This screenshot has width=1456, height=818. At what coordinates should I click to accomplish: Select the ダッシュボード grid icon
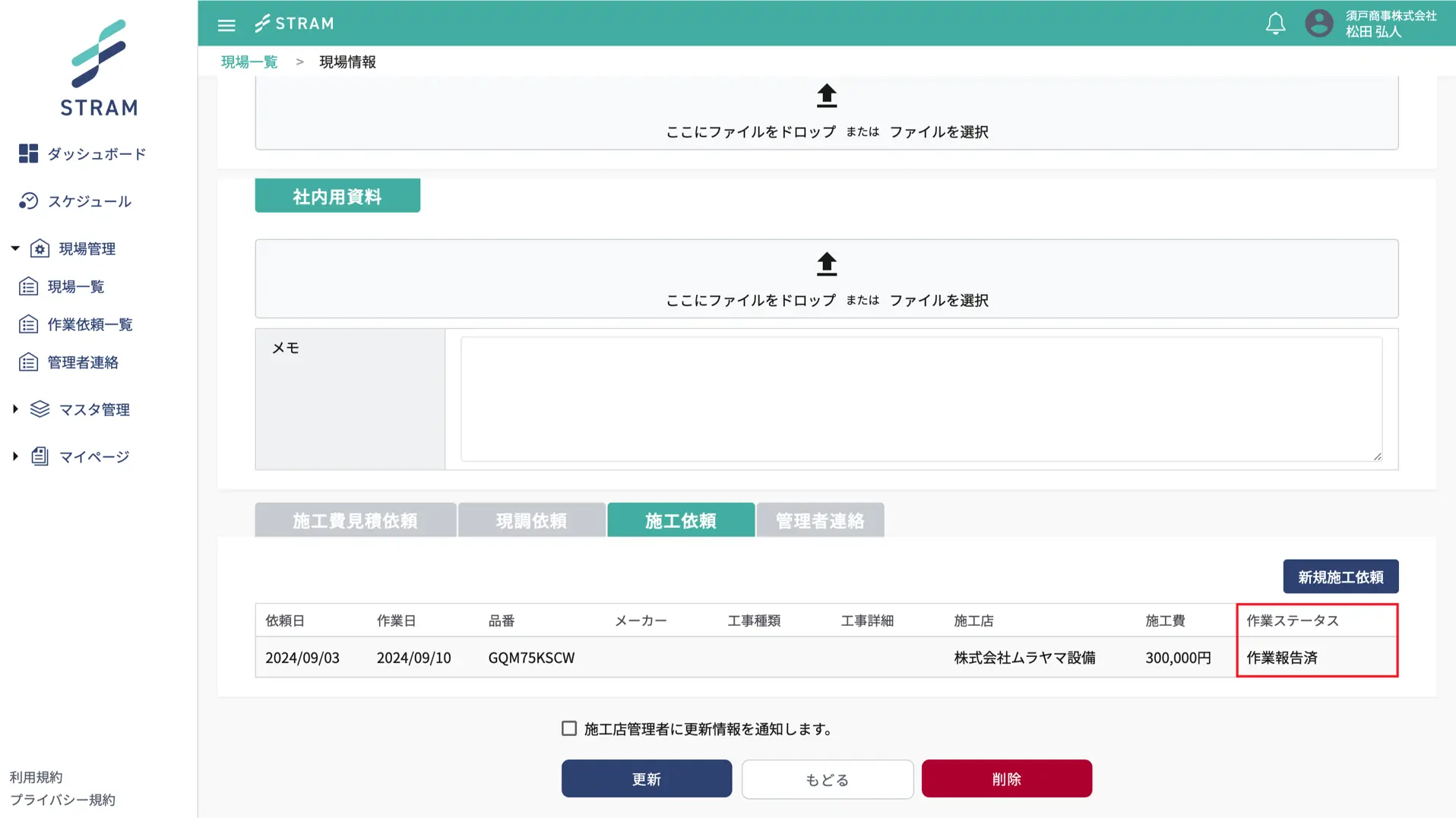pos(28,153)
